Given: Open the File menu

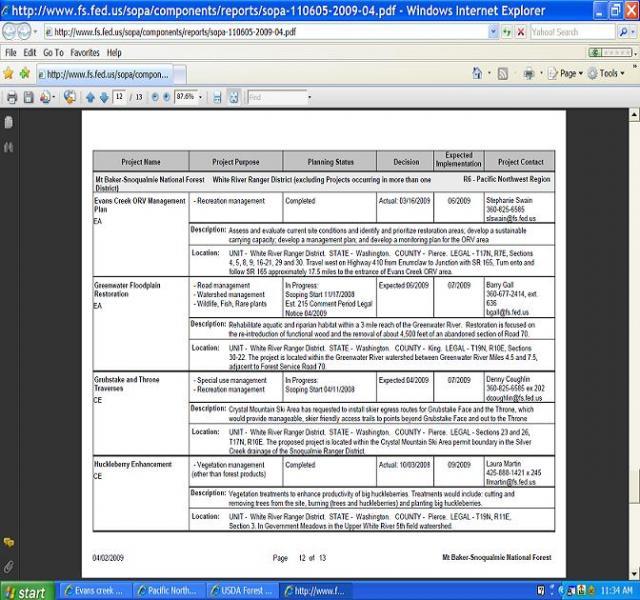Looking at the screenshot, I should pyautogui.click(x=10, y=52).
